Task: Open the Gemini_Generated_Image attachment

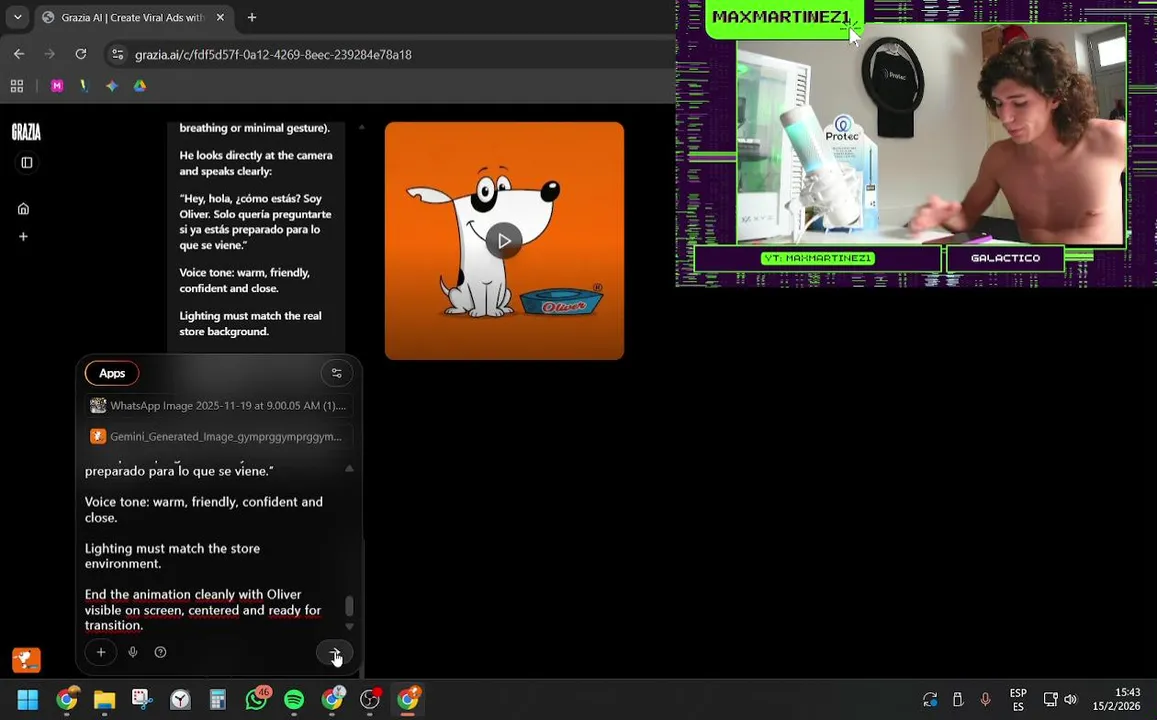Action: [x=218, y=437]
